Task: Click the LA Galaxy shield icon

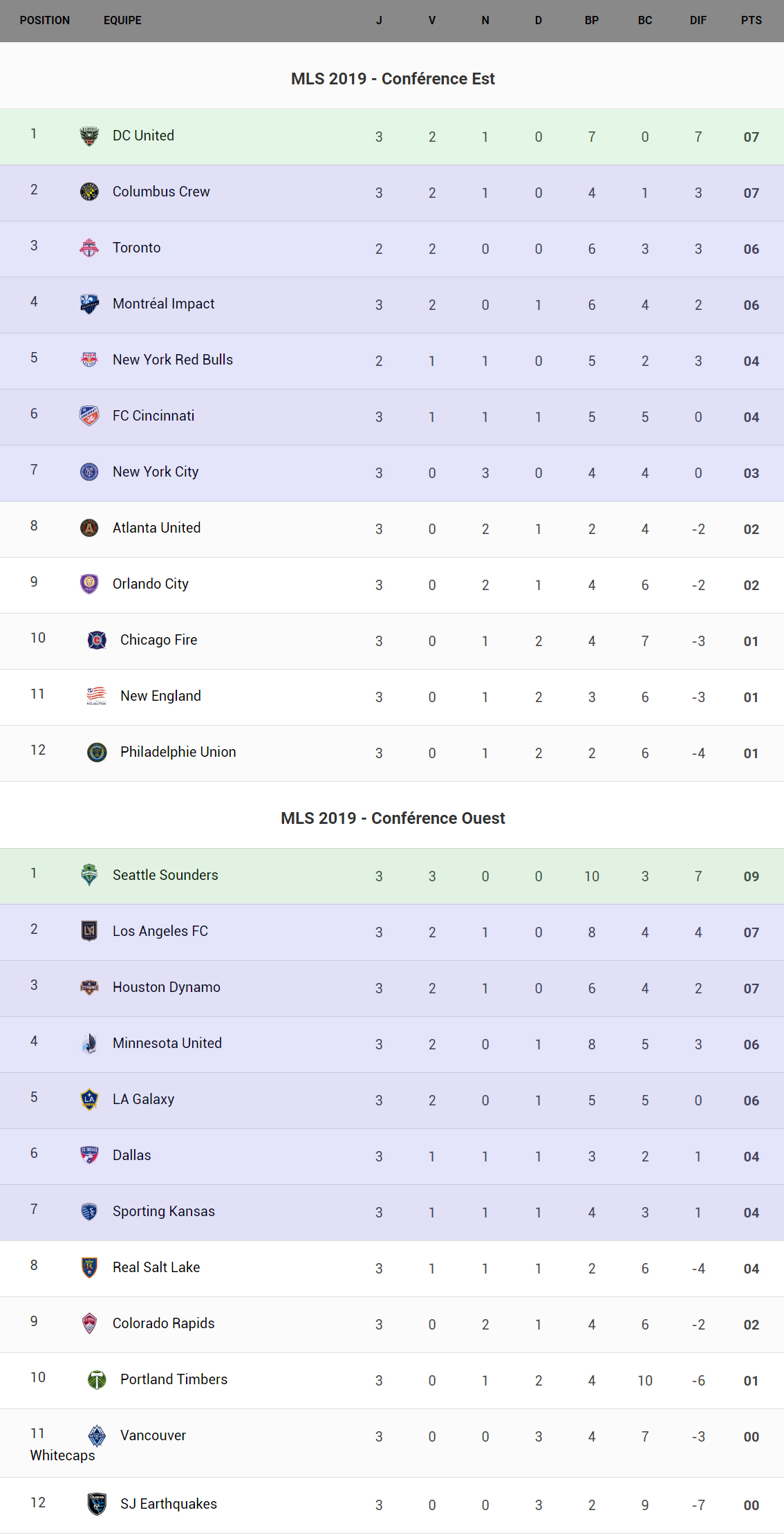Action: 89,1099
